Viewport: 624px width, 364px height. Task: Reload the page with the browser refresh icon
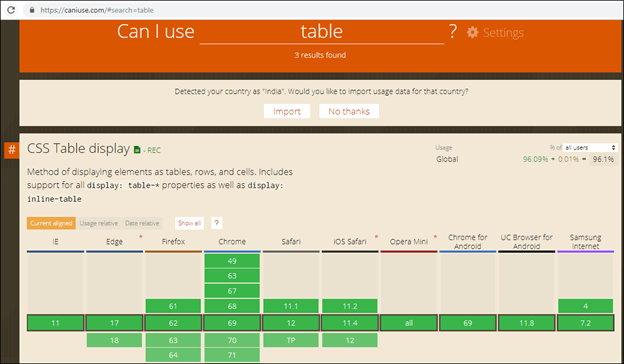[x=11, y=10]
